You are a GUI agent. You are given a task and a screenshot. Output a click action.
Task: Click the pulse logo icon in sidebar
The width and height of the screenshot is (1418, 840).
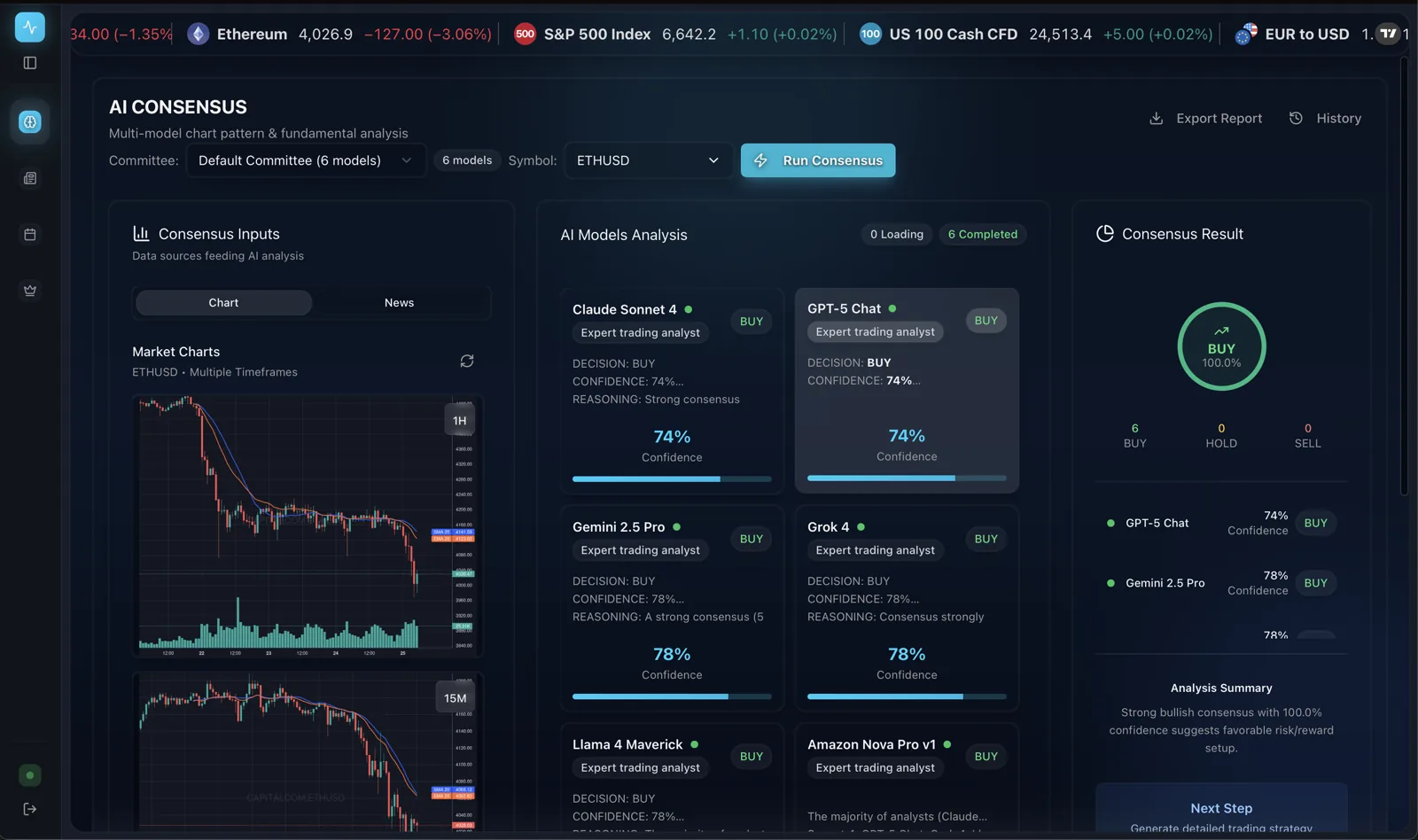[30, 27]
